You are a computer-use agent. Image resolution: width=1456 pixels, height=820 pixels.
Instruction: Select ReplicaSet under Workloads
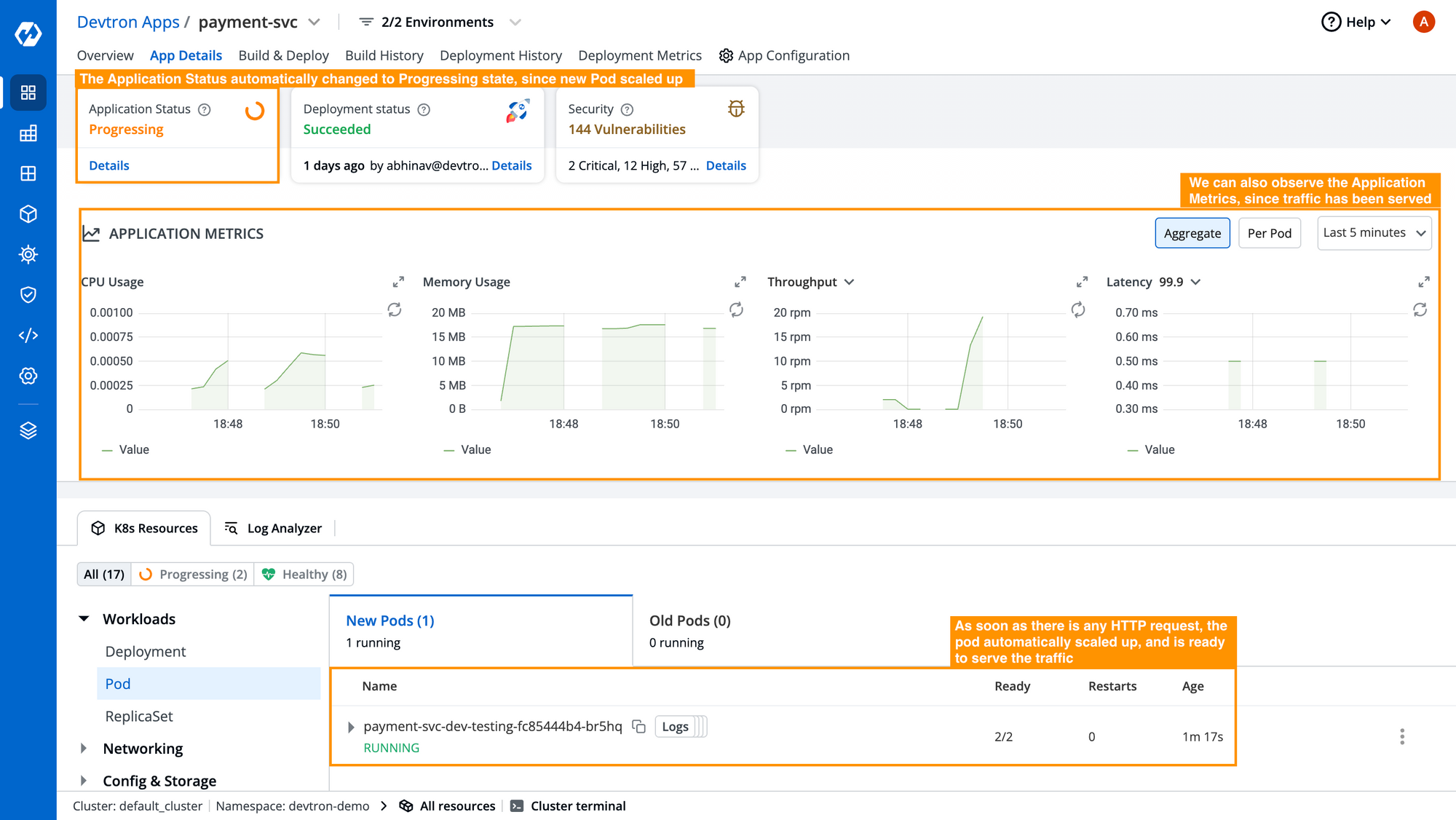click(139, 716)
